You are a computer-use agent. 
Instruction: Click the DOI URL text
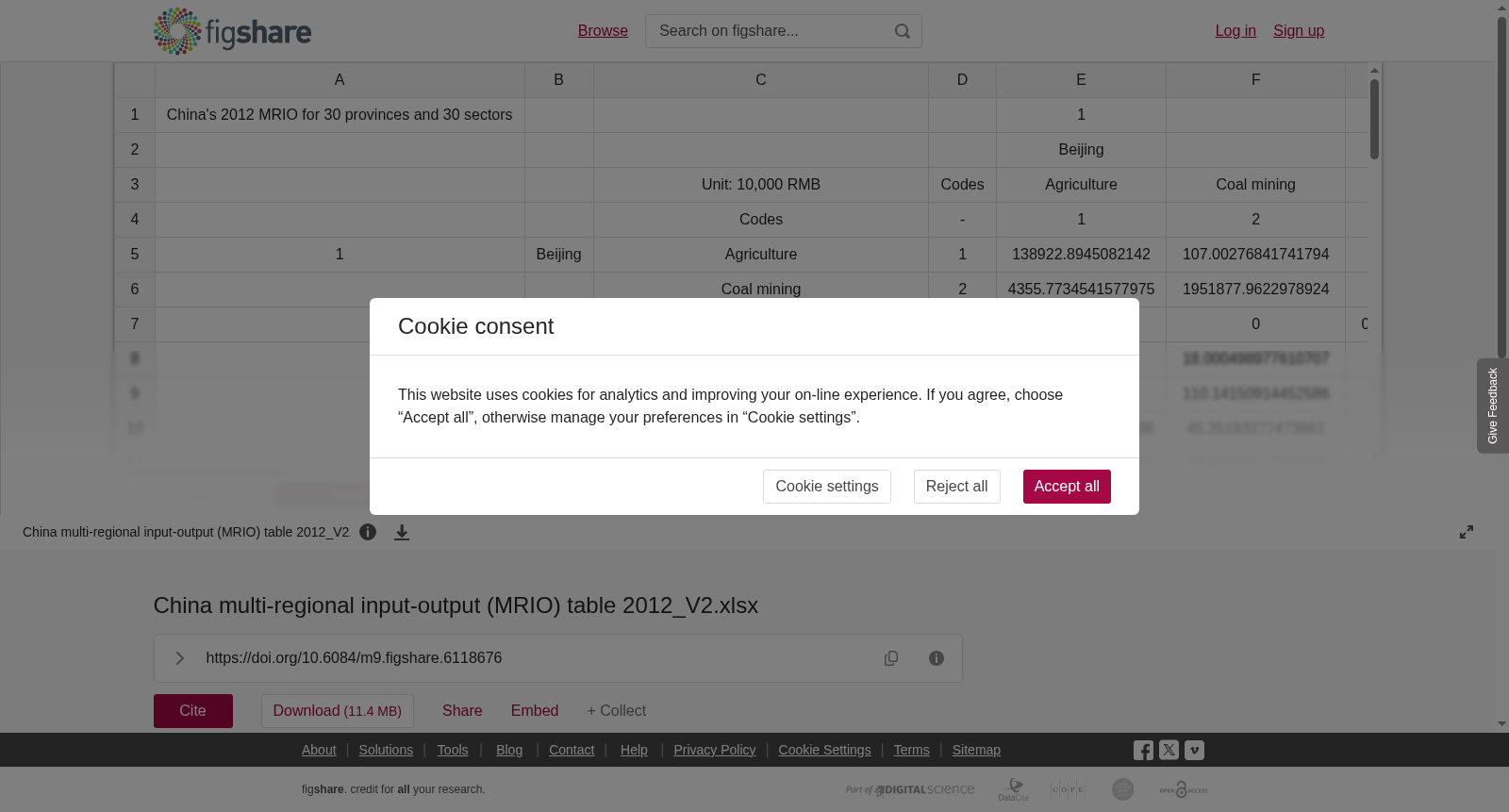pos(354,658)
